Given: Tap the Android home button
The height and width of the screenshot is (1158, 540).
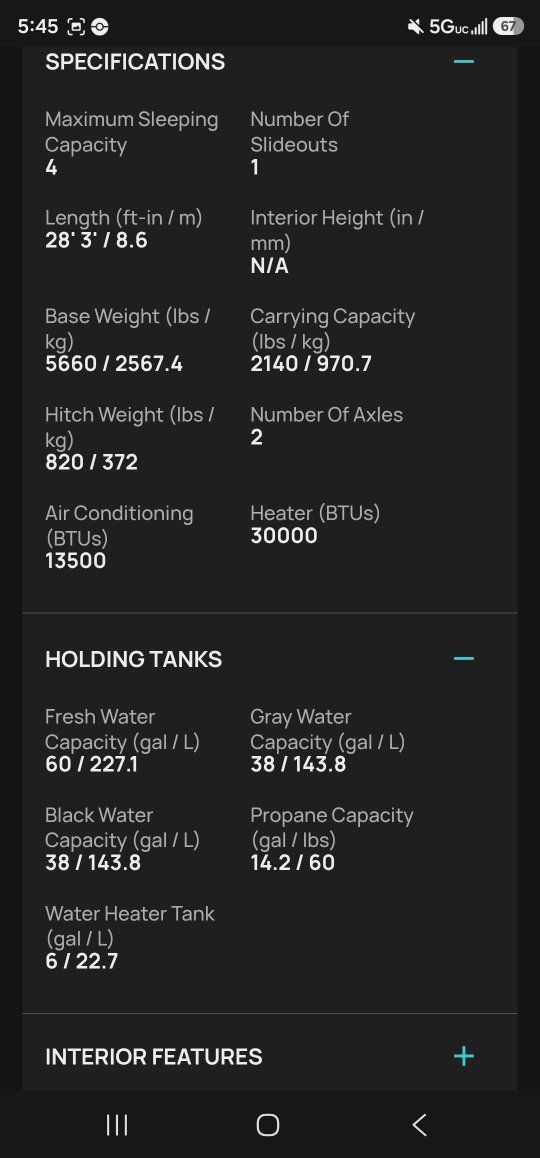Looking at the screenshot, I should (267, 1125).
